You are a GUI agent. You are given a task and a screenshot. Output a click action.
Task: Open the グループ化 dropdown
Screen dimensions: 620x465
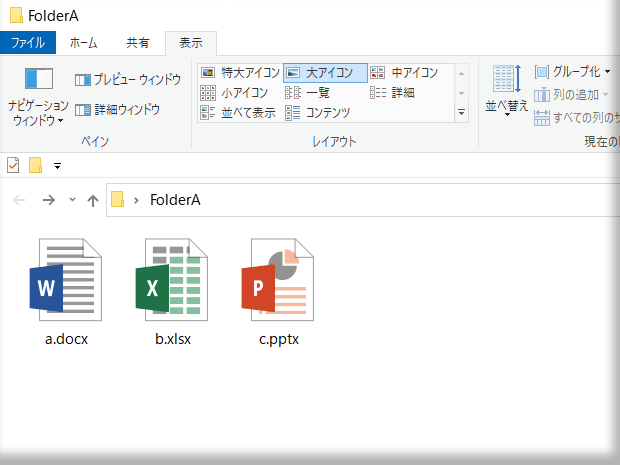(x=572, y=72)
